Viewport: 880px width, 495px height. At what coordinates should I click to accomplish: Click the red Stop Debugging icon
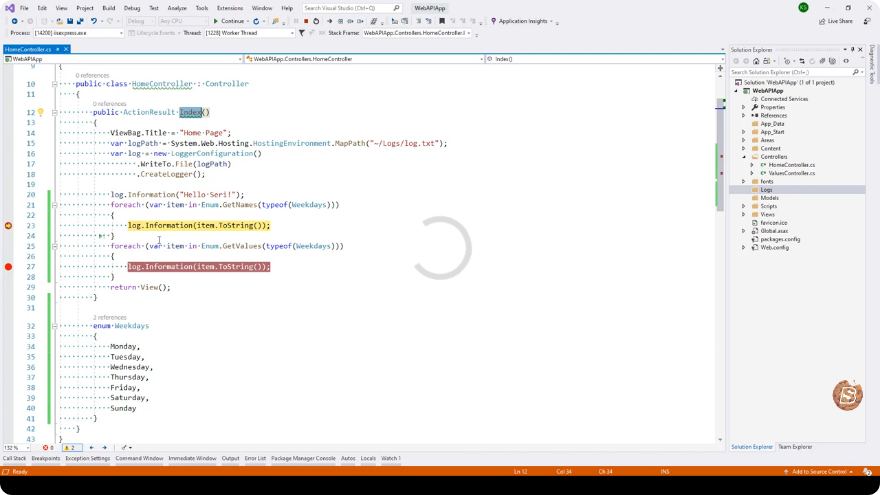(306, 21)
